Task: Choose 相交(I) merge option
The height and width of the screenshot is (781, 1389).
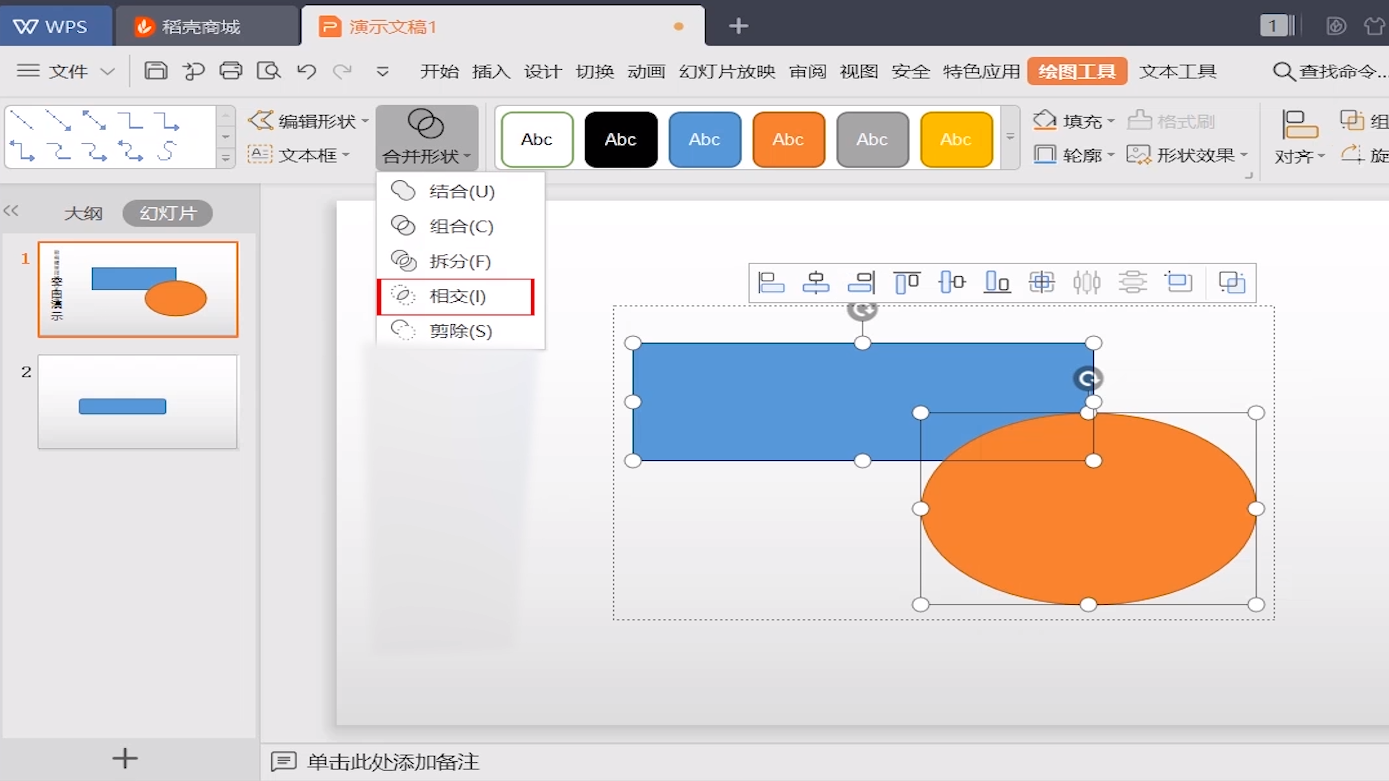Action: pos(456,296)
